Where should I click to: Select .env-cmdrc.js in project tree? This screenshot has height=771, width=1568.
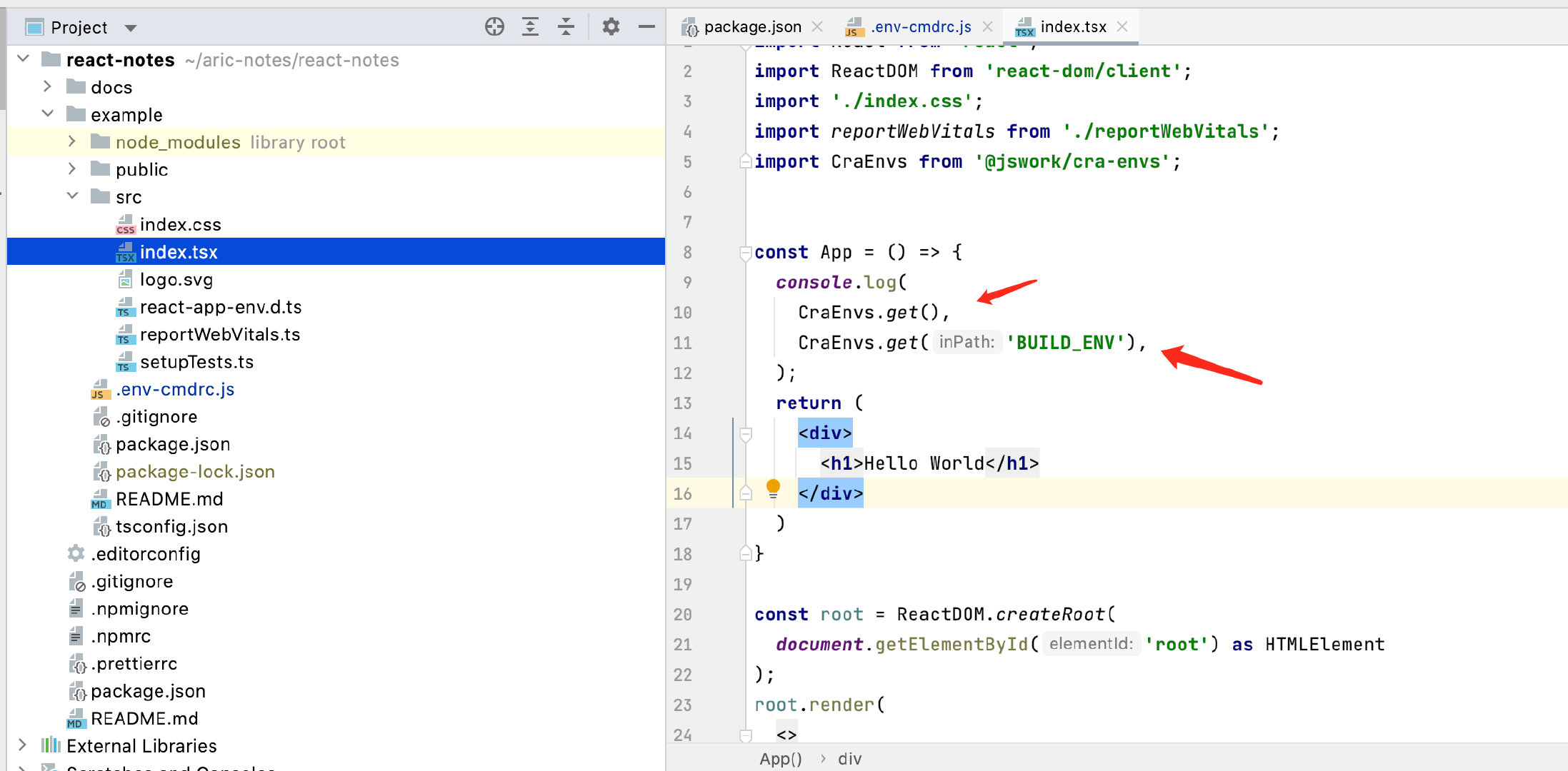pos(175,389)
